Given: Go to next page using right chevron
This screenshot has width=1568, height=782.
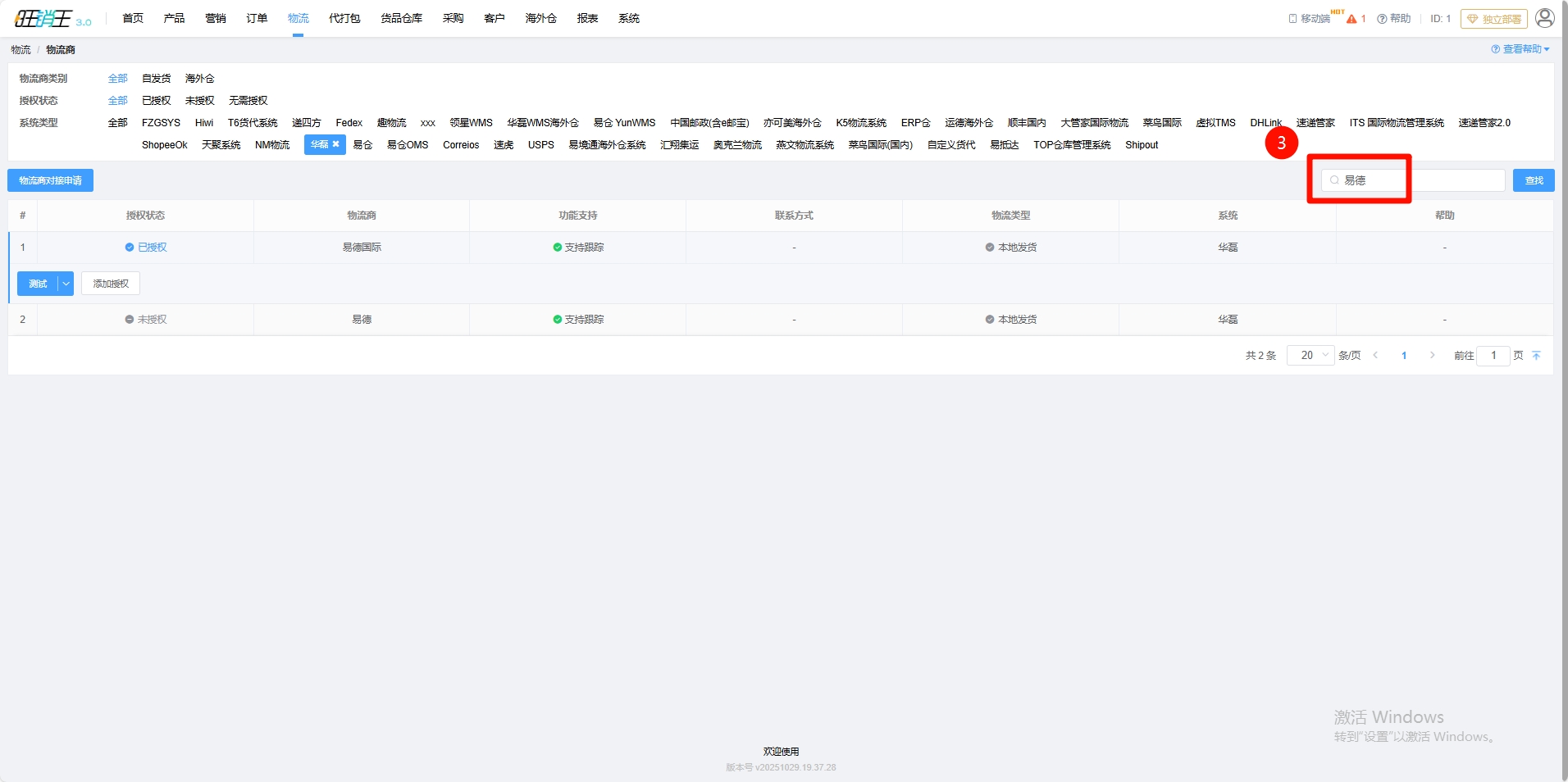Looking at the screenshot, I should coord(1432,356).
